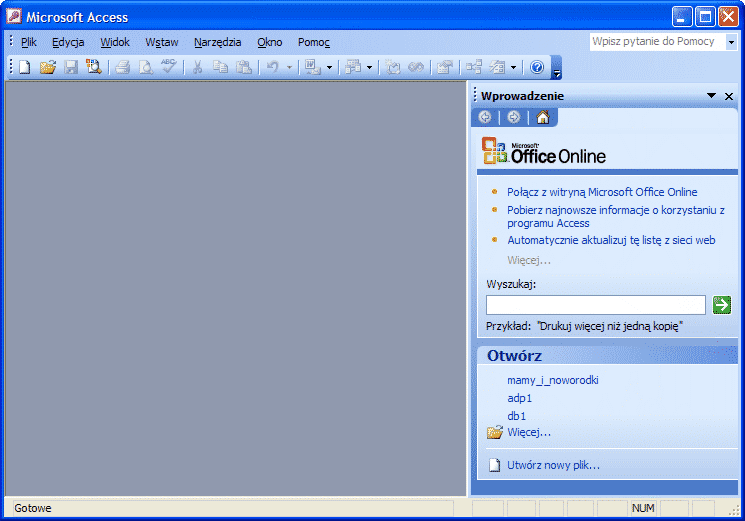Screen dimensions: 745x521
Task: Click the Open folder toolbar icon
Action: (47, 67)
